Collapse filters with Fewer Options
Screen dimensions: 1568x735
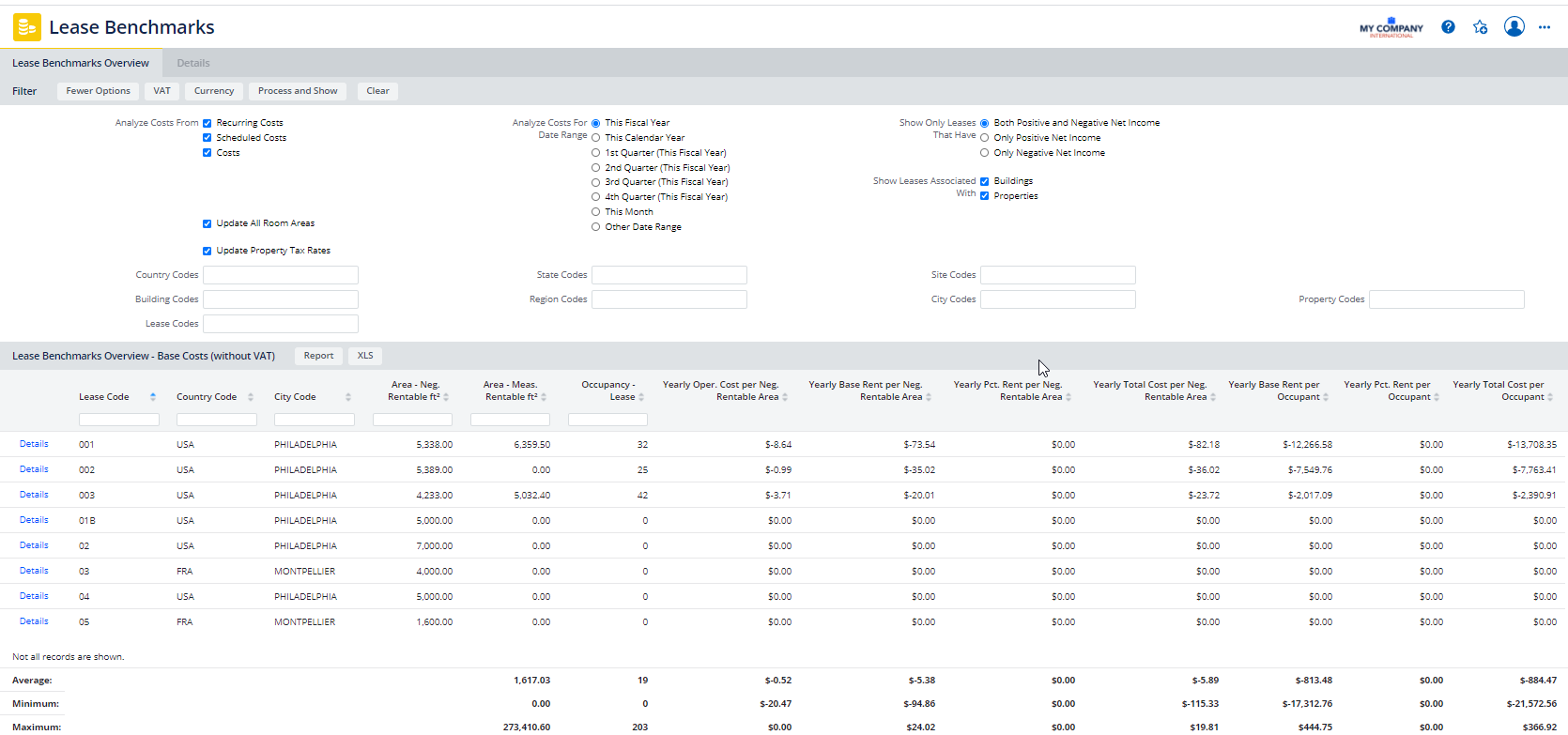pos(98,91)
